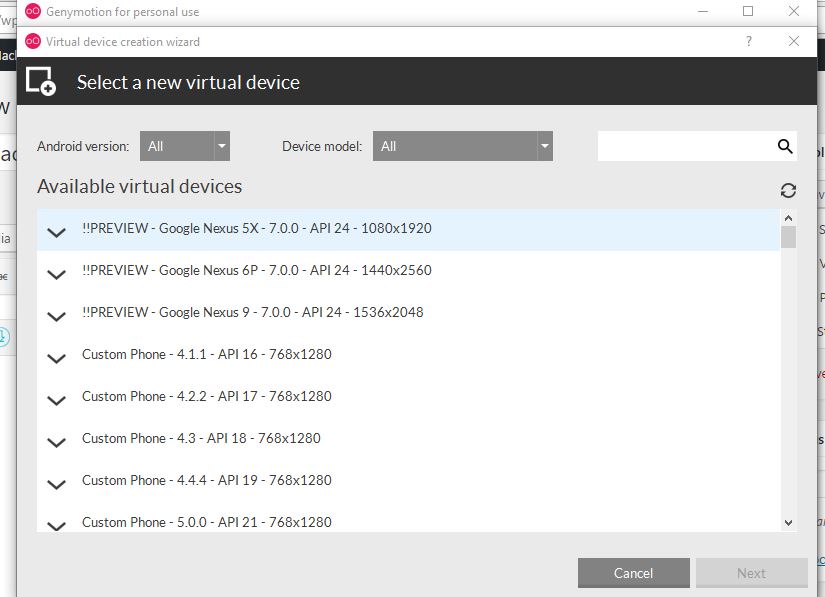Click the device list scroll up arrow
The image size is (825, 597).
point(788,218)
